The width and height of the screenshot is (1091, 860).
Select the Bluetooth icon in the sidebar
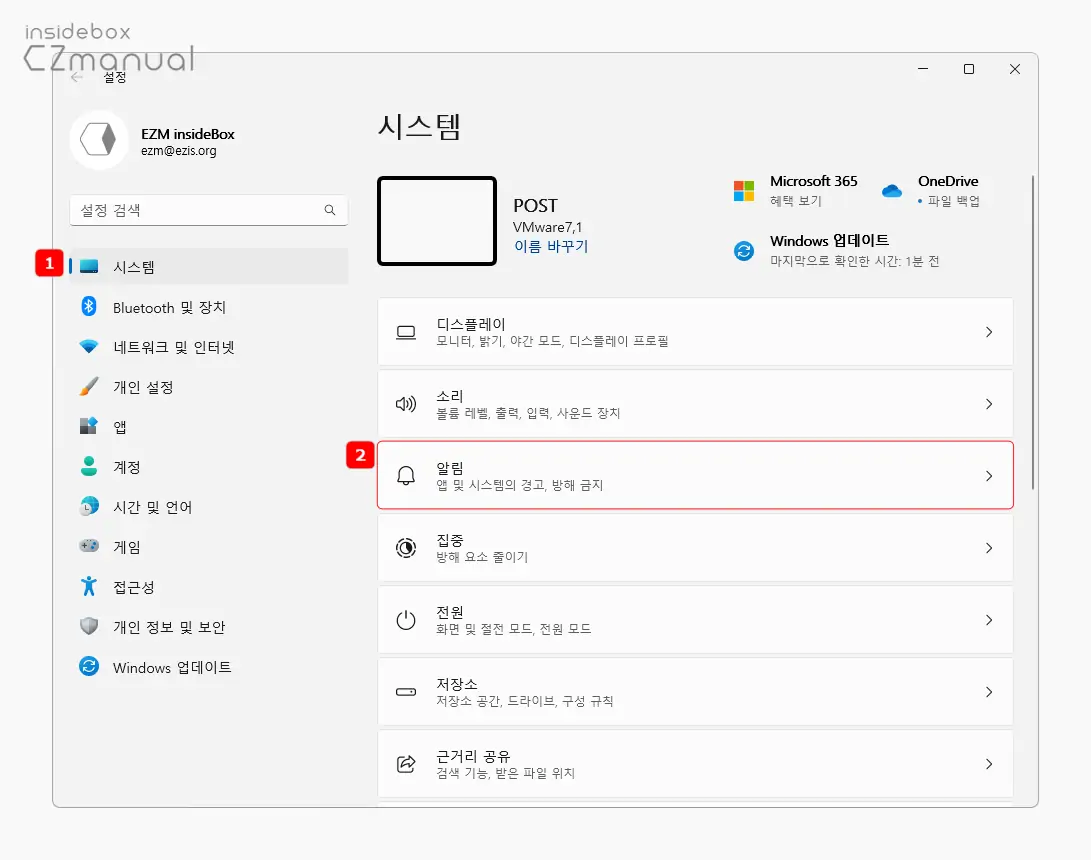[88, 307]
